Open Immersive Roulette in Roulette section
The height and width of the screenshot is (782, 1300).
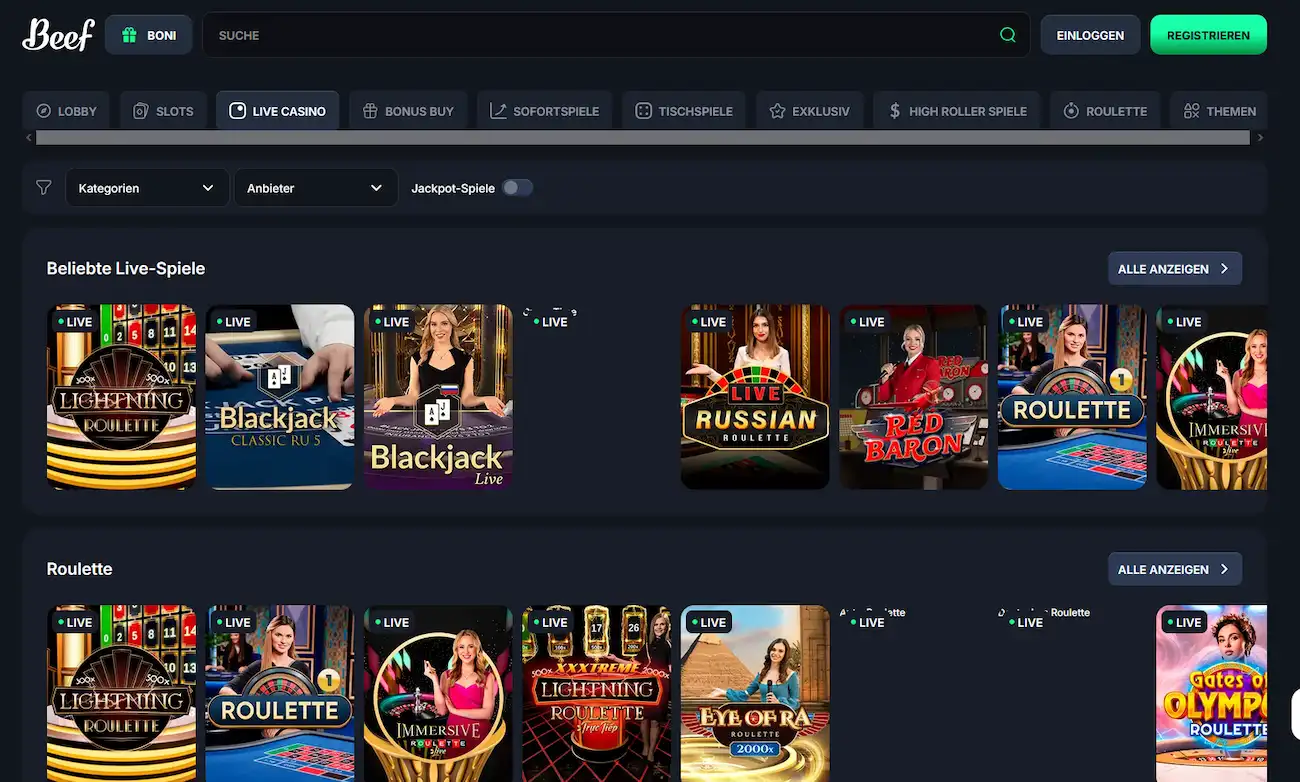click(x=438, y=693)
